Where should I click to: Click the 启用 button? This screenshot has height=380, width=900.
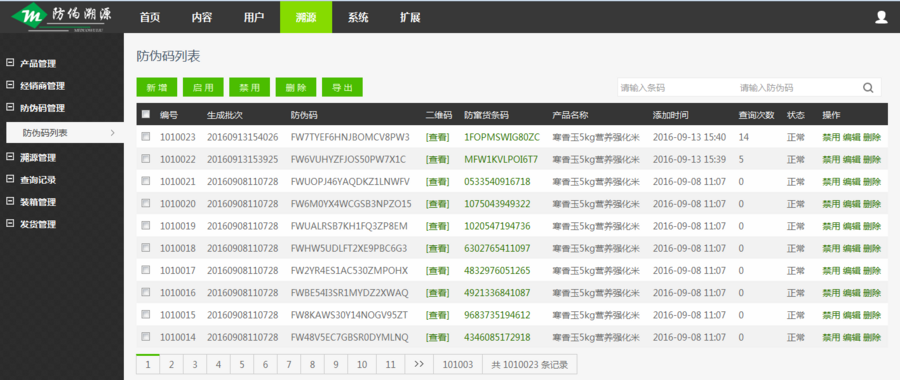tap(203, 87)
